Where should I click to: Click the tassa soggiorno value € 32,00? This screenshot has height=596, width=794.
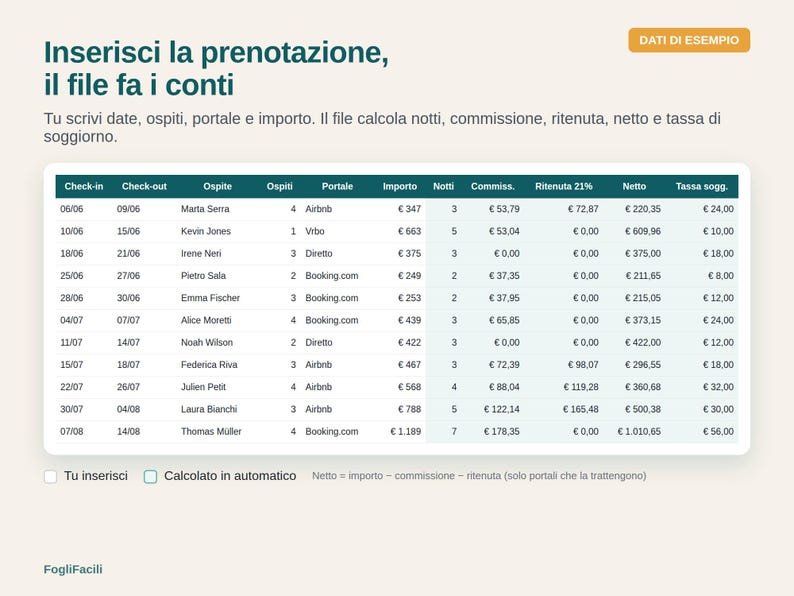tap(718, 387)
